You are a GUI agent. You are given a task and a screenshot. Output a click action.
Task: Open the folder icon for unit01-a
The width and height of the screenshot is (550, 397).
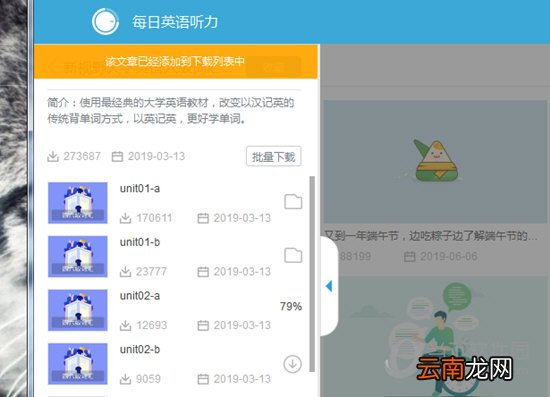coord(293,202)
